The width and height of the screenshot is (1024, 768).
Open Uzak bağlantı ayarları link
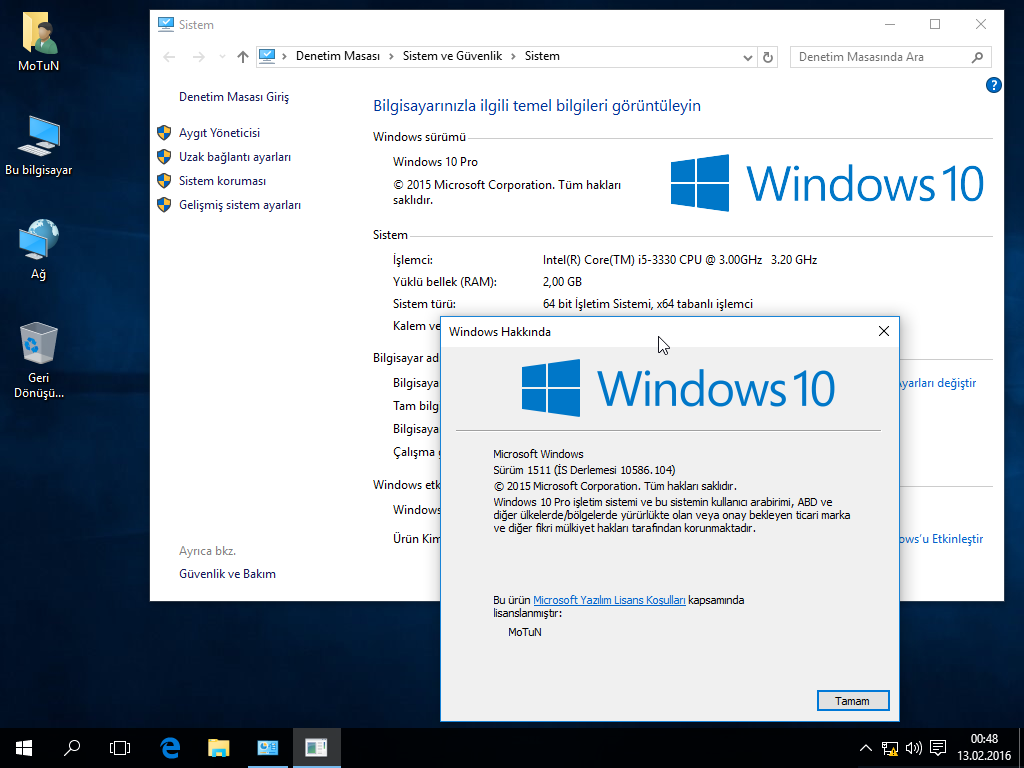235,157
